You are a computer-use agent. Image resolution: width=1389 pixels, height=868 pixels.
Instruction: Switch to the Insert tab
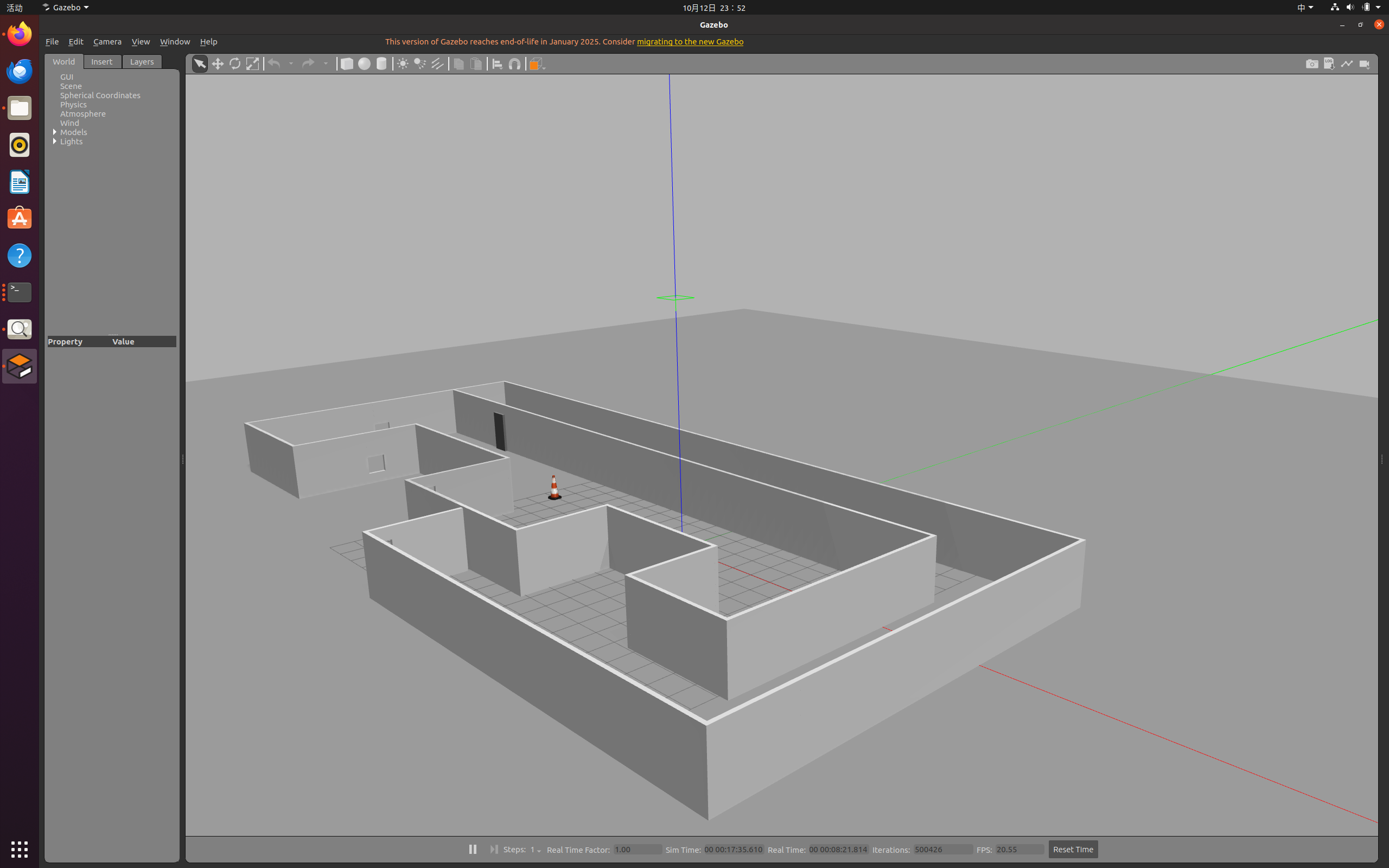click(x=101, y=61)
